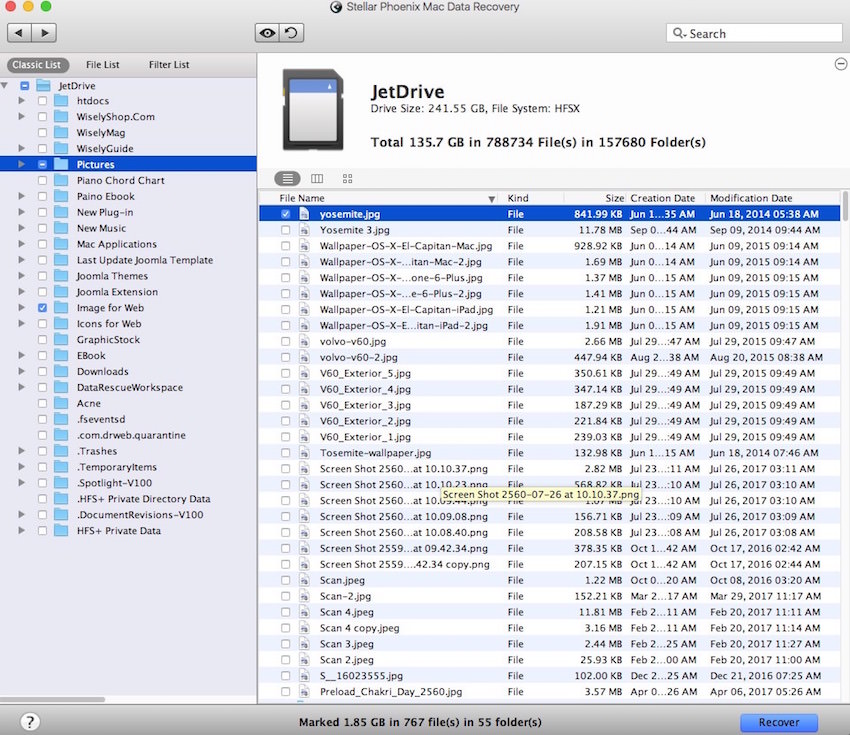Expand the htdocs folder
850x735 pixels.
[22, 101]
